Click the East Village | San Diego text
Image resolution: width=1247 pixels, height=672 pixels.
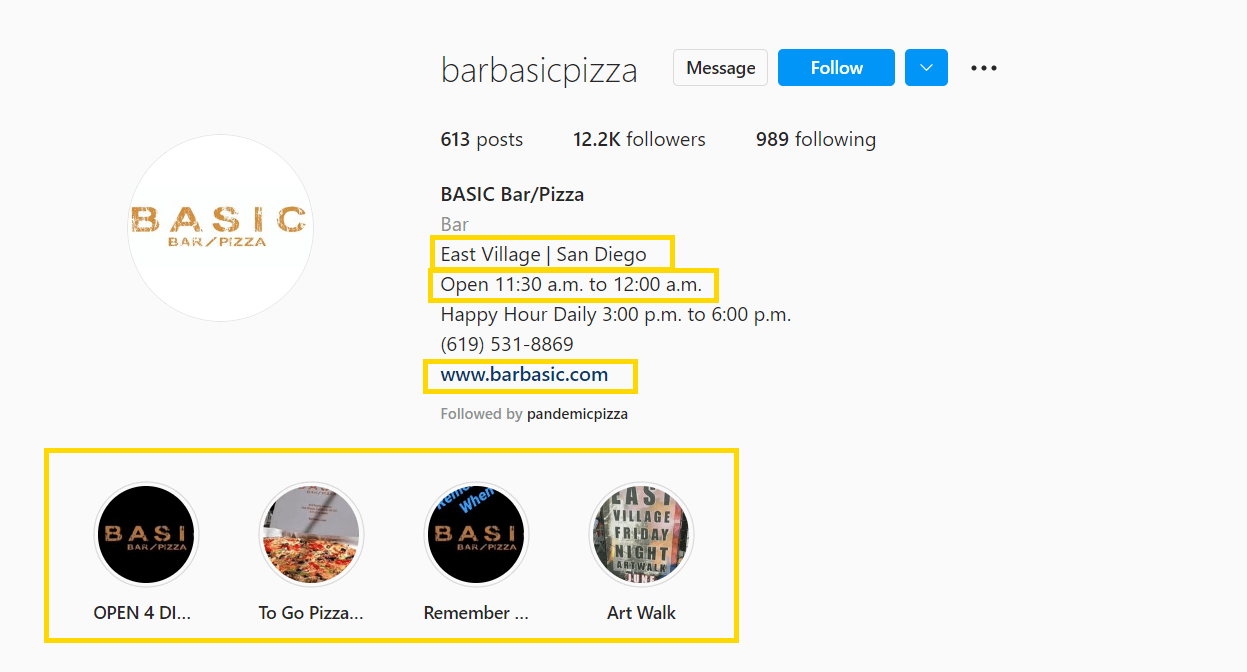(x=543, y=255)
